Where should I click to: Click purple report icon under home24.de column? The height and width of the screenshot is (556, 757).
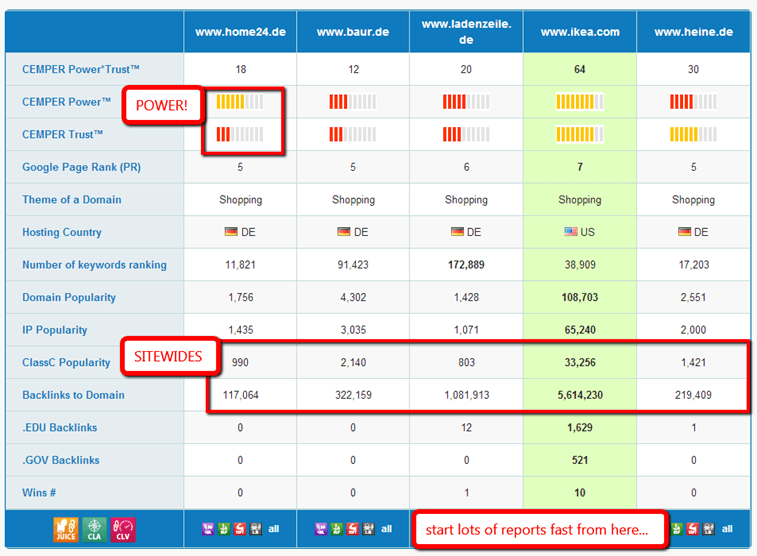tap(208, 529)
